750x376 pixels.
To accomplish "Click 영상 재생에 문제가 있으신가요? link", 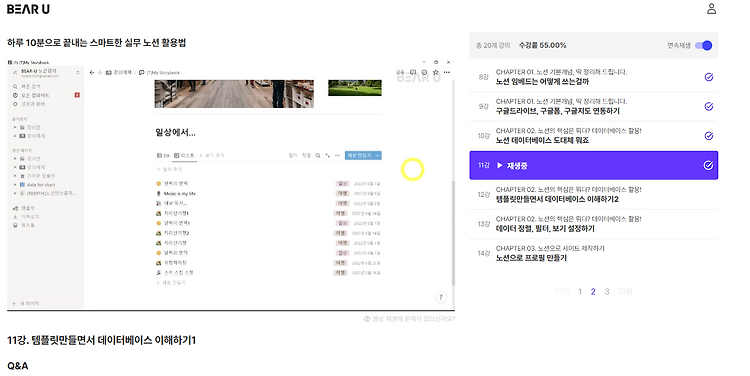I will pyautogui.click(x=414, y=319).
